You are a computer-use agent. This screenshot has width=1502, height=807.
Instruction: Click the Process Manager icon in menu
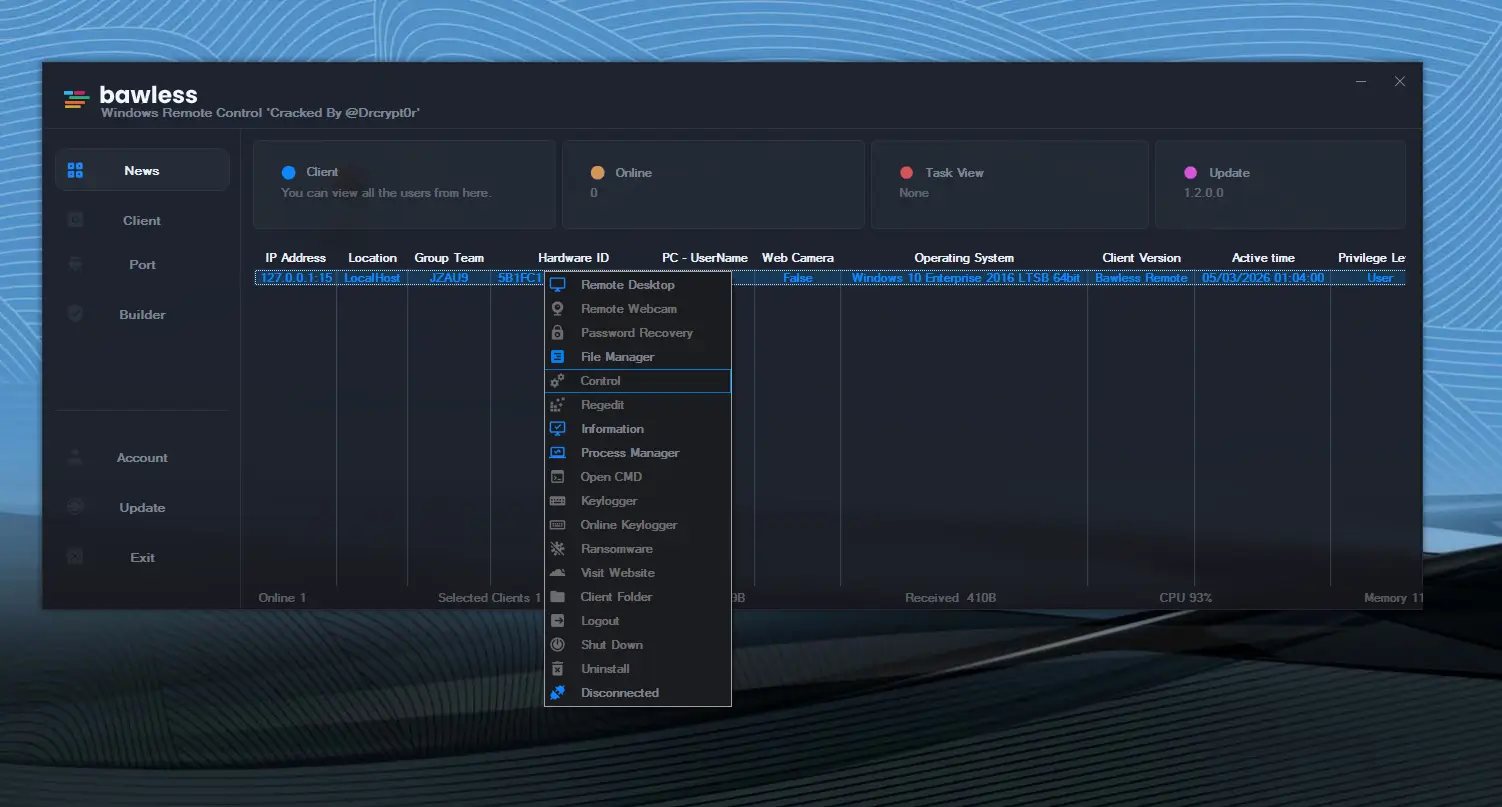[558, 453]
